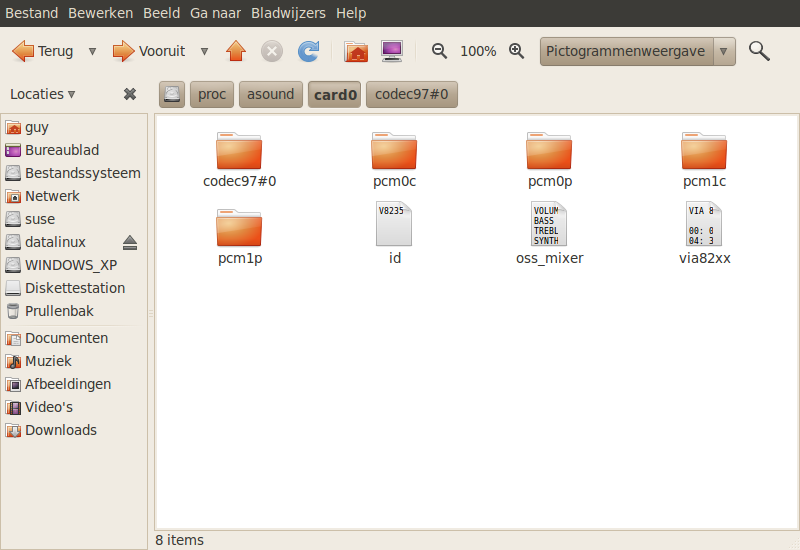Click the Up parent folder arrow icon

pos(236,51)
